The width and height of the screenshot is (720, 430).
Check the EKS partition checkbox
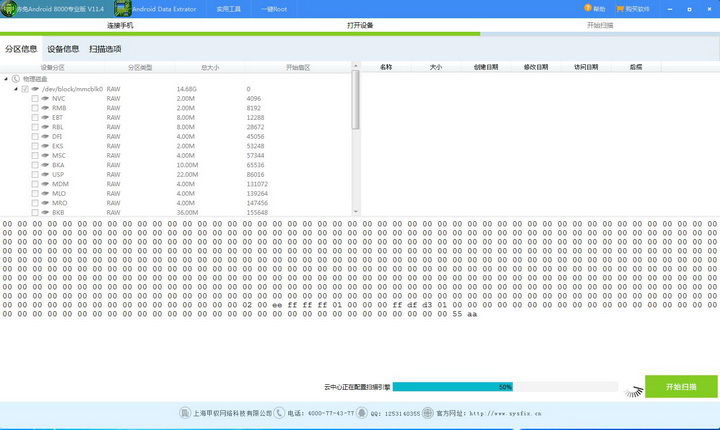[x=35, y=146]
